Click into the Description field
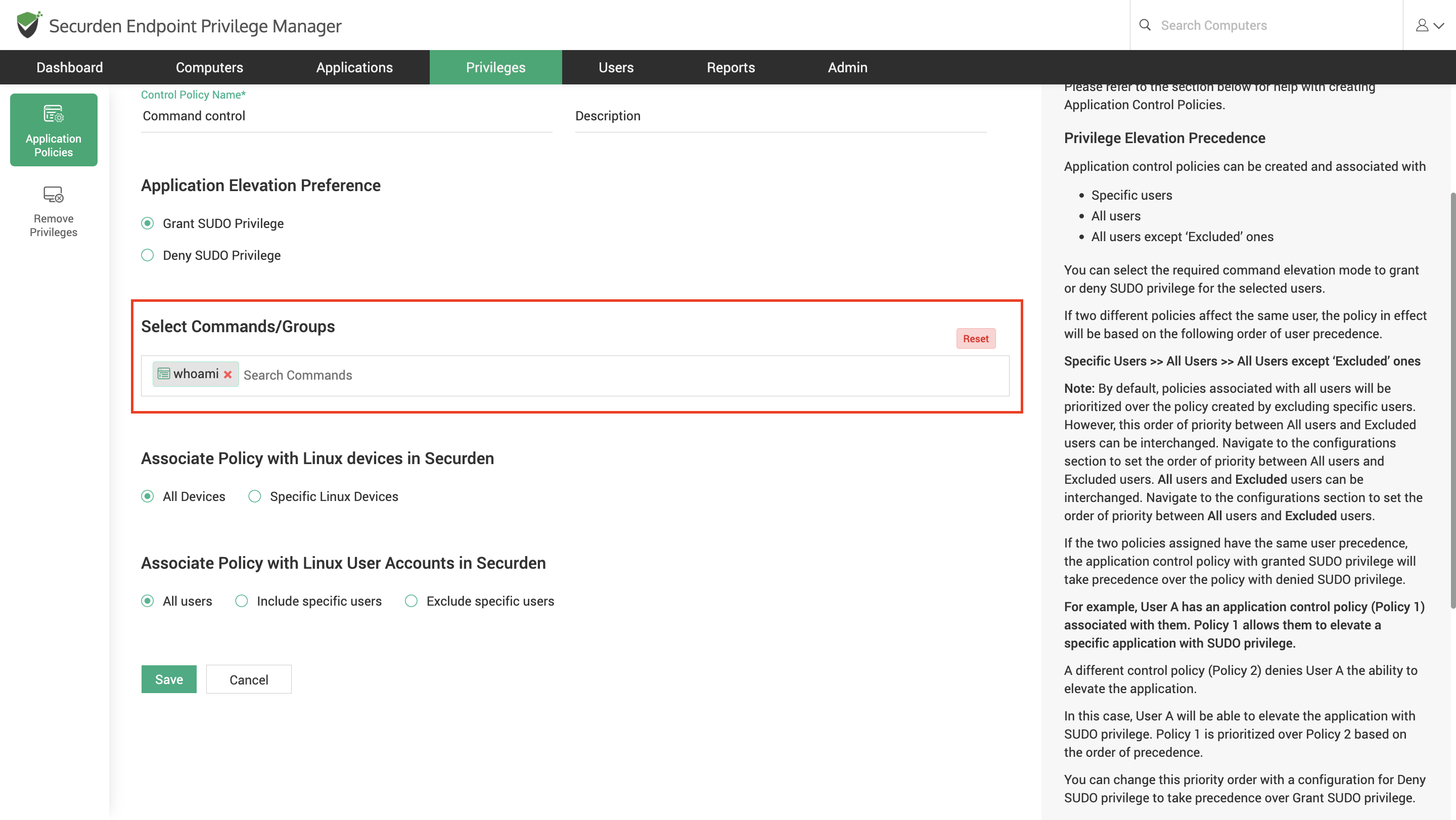1456x820 pixels. tap(781, 116)
